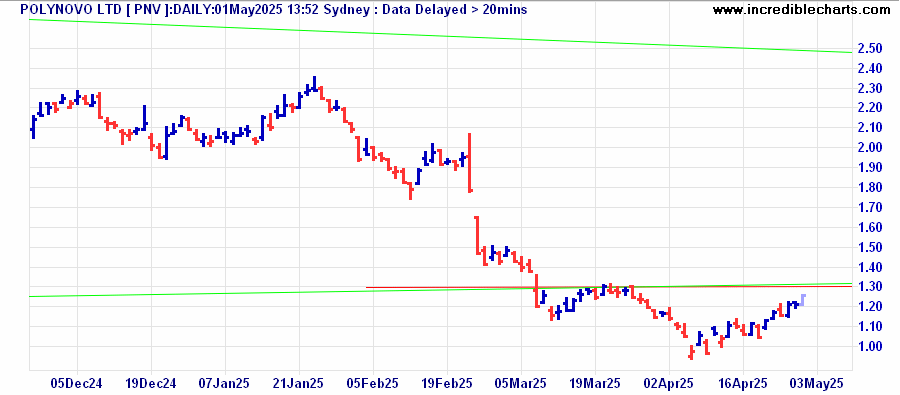
Task: Click the 19Mar25 date axis label
Action: coord(595,383)
